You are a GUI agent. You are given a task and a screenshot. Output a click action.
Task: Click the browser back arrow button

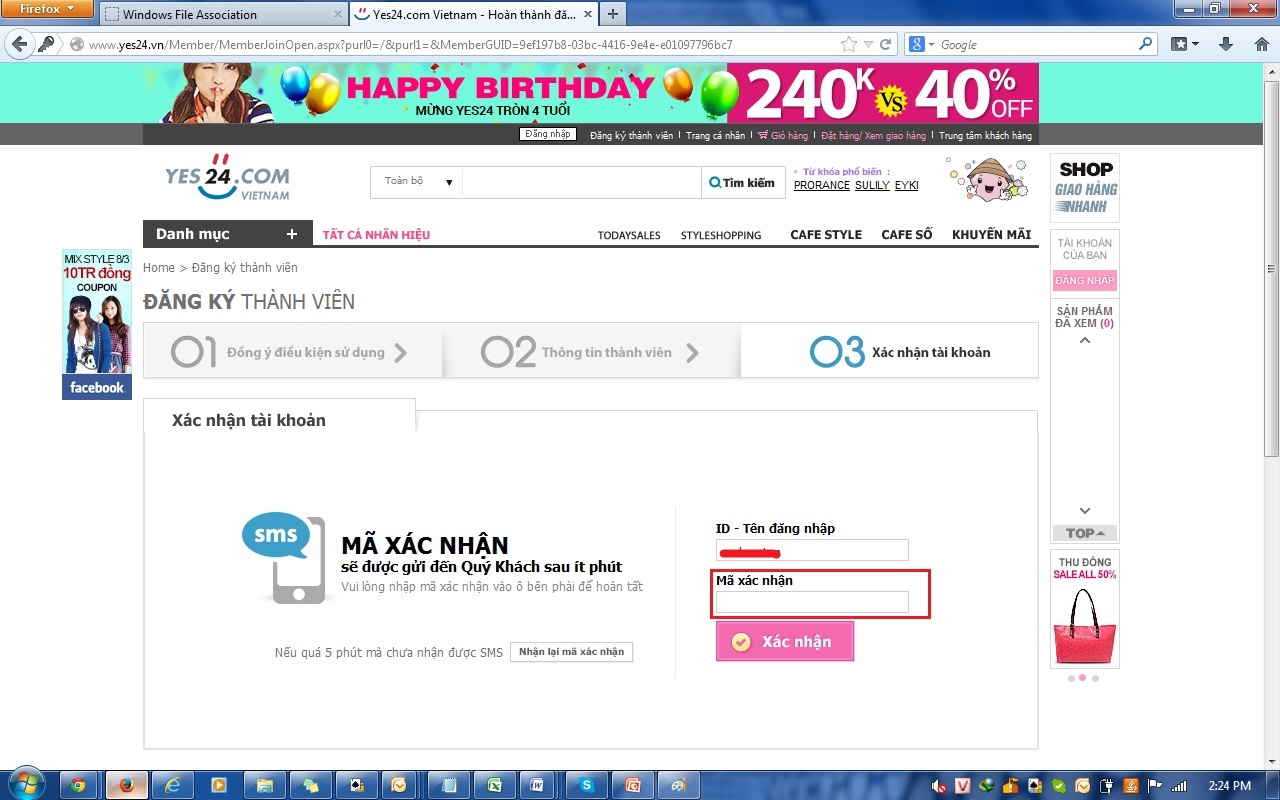(x=19, y=44)
